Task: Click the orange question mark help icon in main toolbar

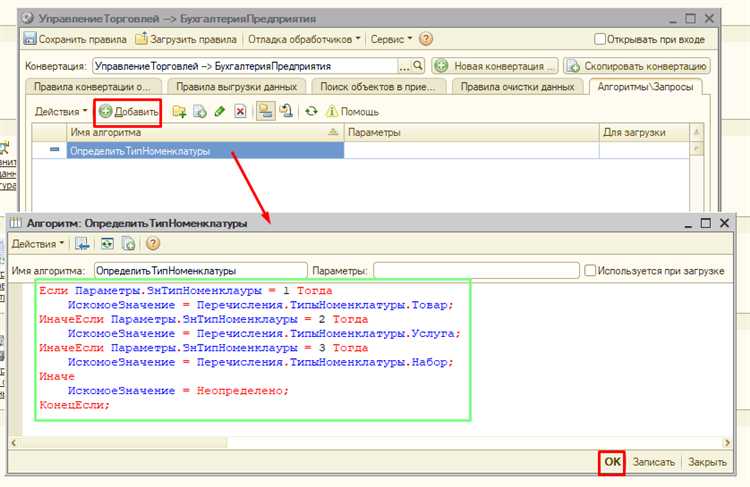Action: [426, 39]
